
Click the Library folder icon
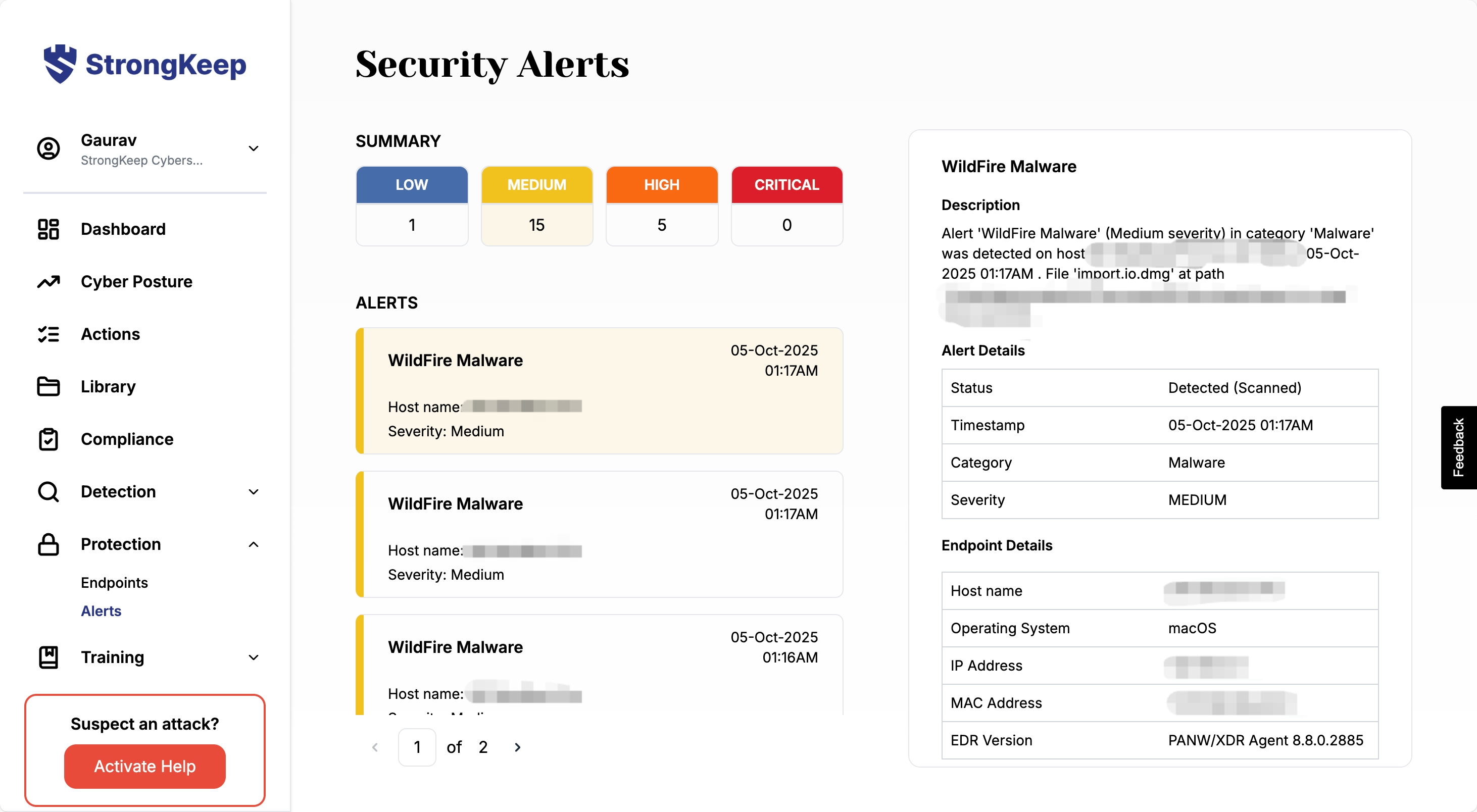click(x=48, y=387)
